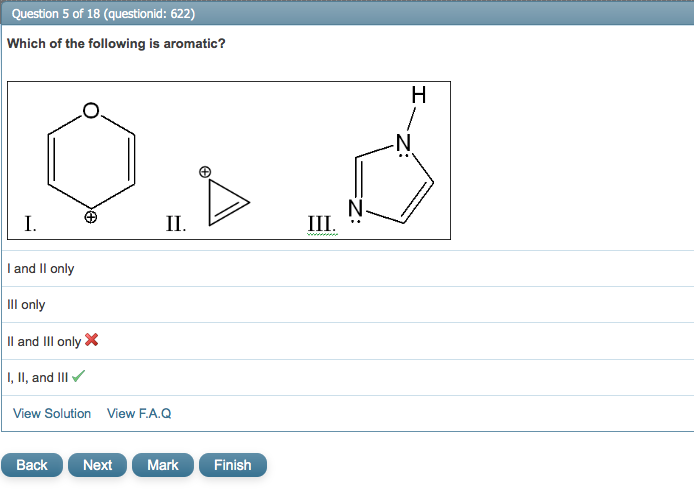
Task: Go to the previous question with Back
Action: [32, 465]
